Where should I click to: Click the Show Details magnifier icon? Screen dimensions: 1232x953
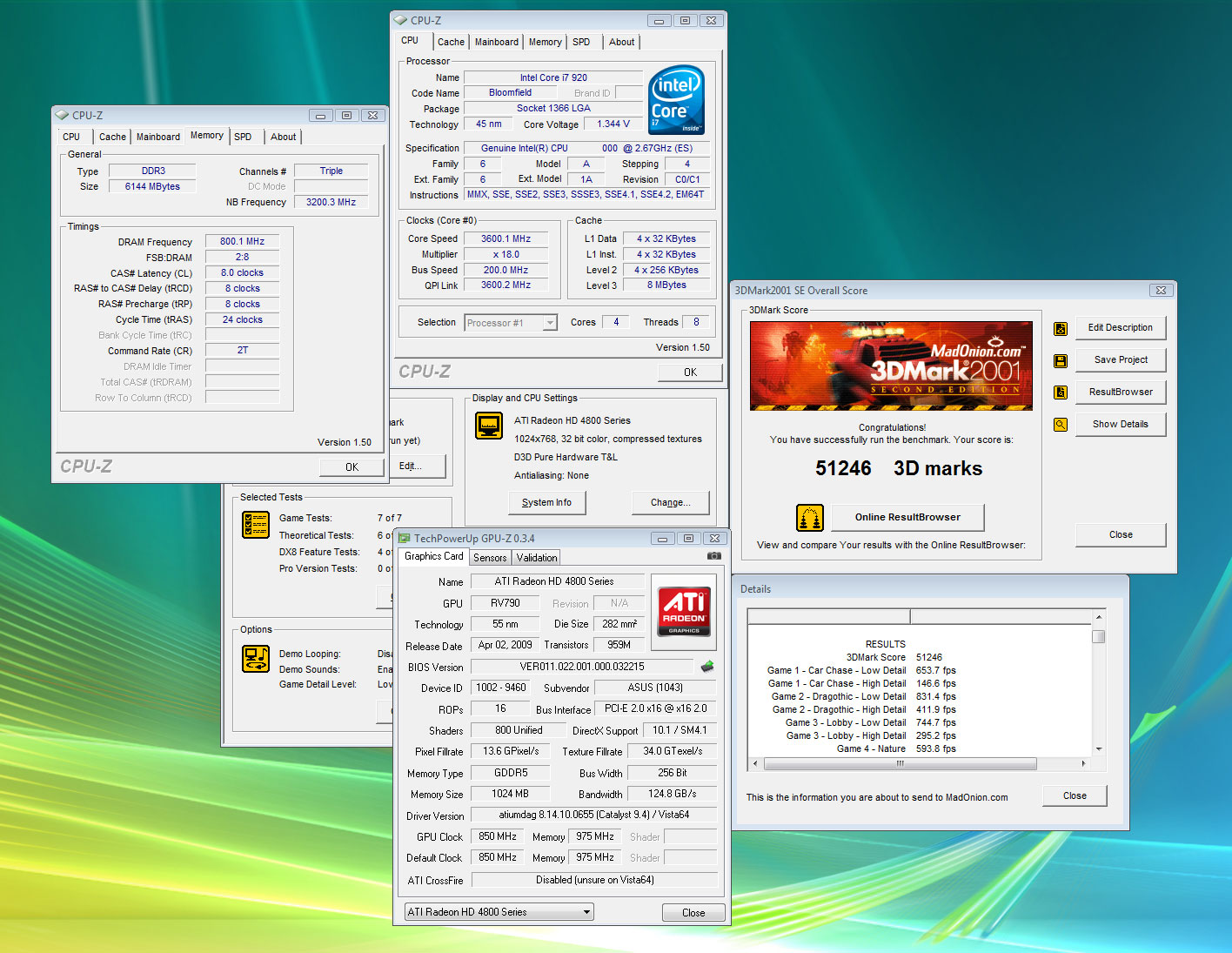tap(1060, 425)
